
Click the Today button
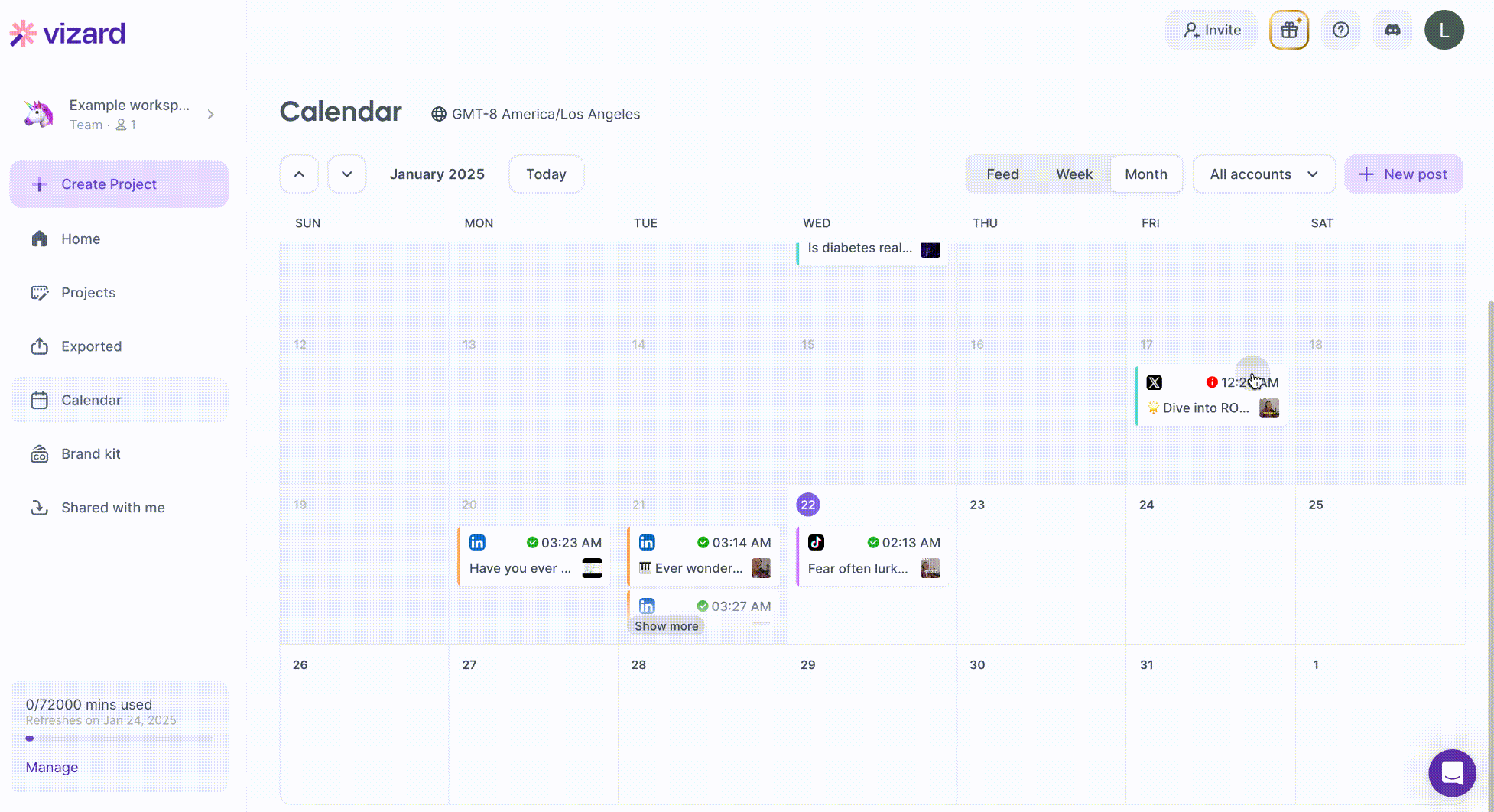pyautogui.click(x=546, y=174)
